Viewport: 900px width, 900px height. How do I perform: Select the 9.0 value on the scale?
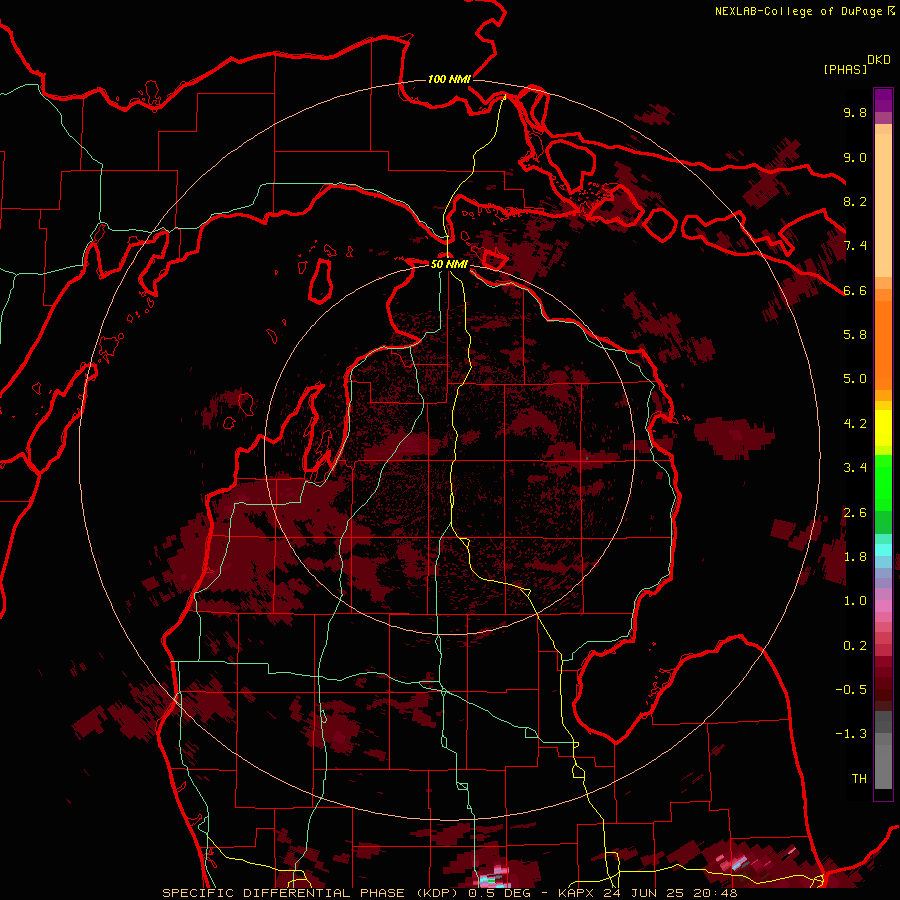point(855,157)
